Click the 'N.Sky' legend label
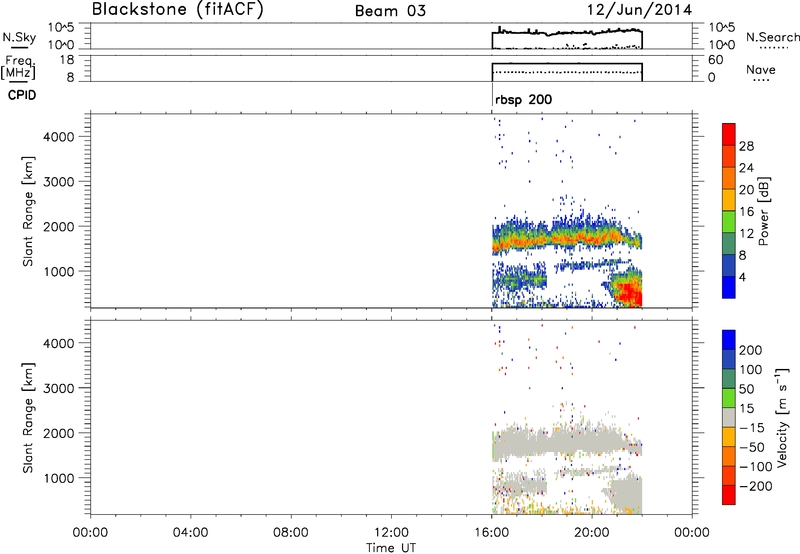 point(19,37)
